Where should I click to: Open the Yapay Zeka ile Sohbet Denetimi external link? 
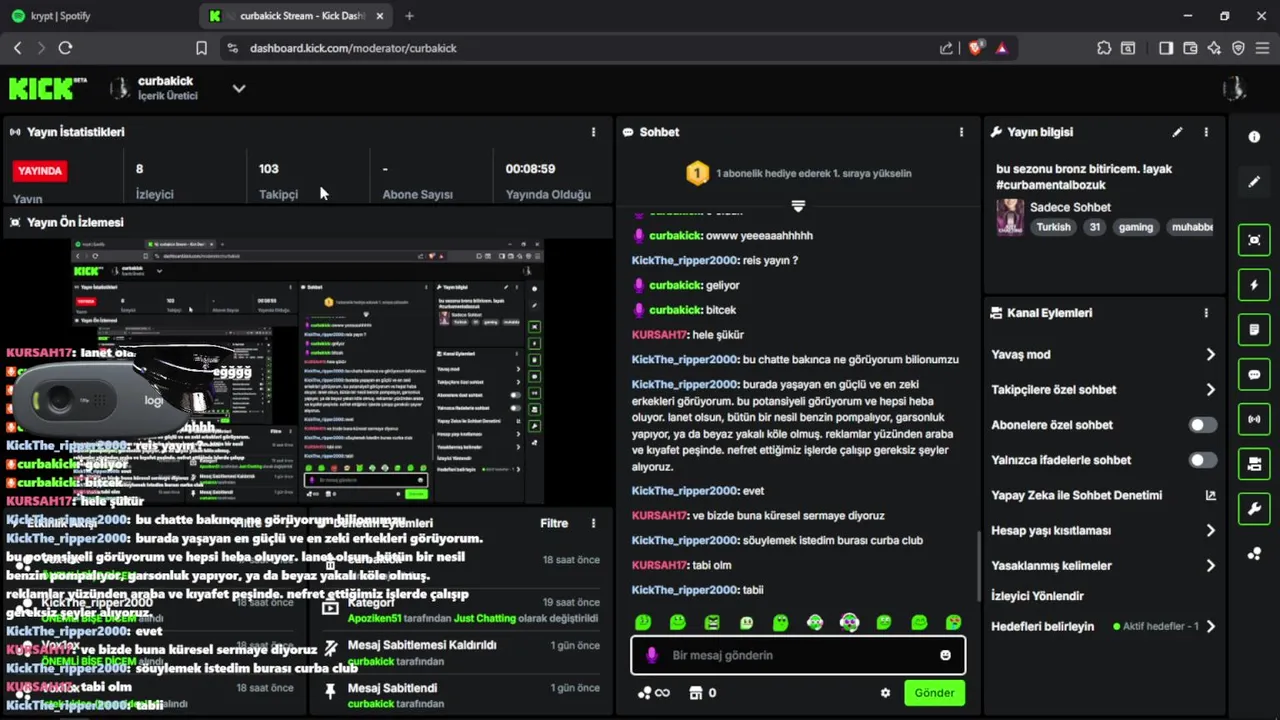(x=1210, y=495)
